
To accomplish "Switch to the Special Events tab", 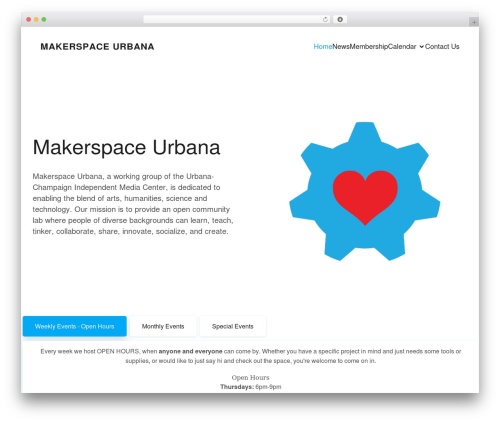I will tap(233, 326).
